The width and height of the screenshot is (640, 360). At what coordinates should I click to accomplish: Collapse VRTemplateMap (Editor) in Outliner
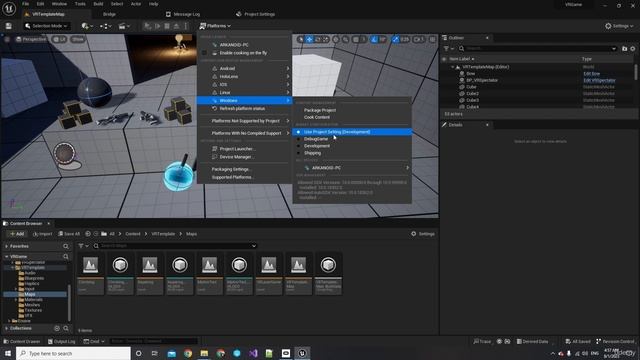452,67
